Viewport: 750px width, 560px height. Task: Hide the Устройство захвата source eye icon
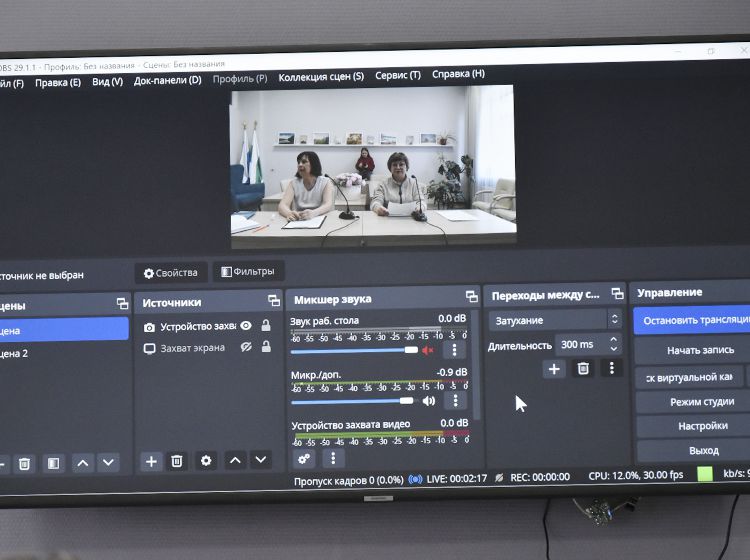point(245,326)
